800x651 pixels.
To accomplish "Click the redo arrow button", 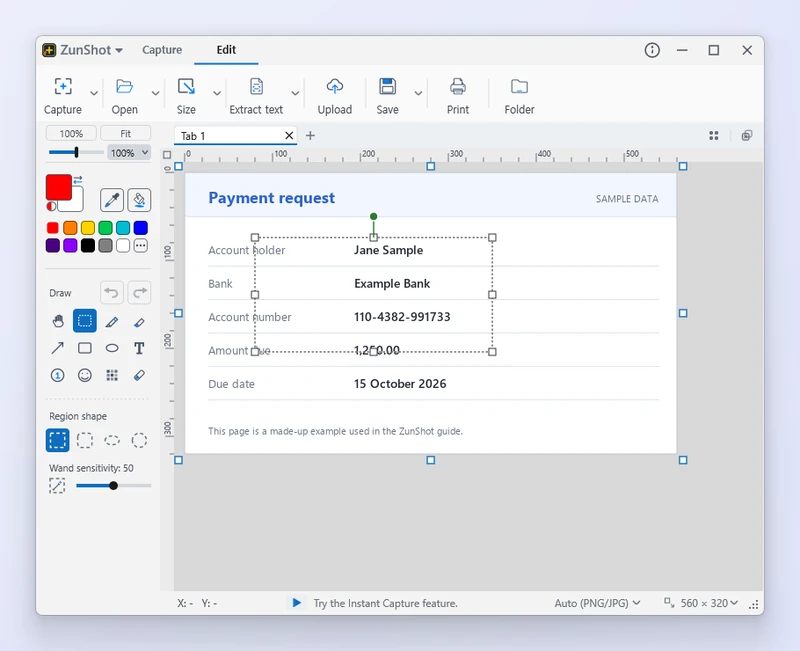I will 139,293.
